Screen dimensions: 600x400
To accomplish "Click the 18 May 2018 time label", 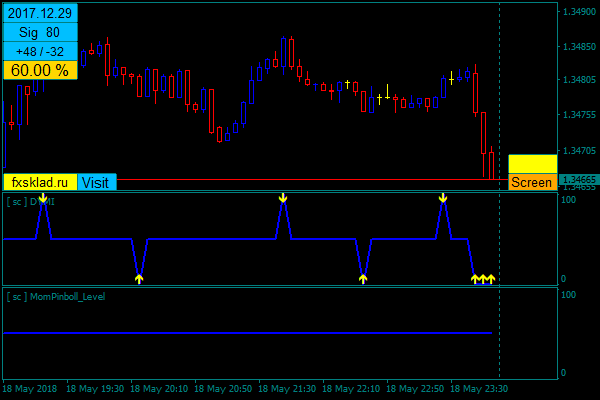I will [x=29, y=389].
